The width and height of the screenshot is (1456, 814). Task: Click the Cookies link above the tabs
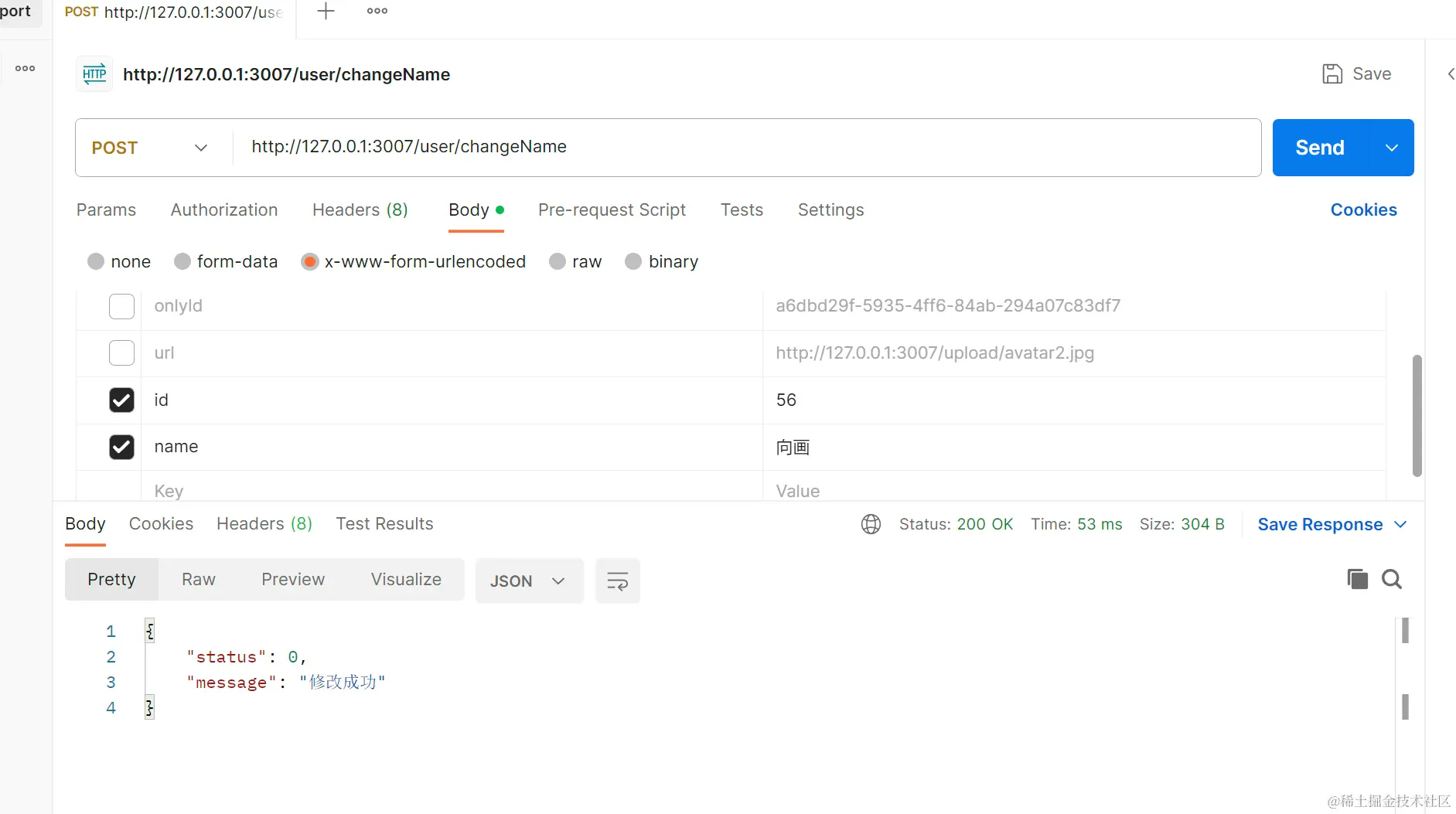[1362, 209]
